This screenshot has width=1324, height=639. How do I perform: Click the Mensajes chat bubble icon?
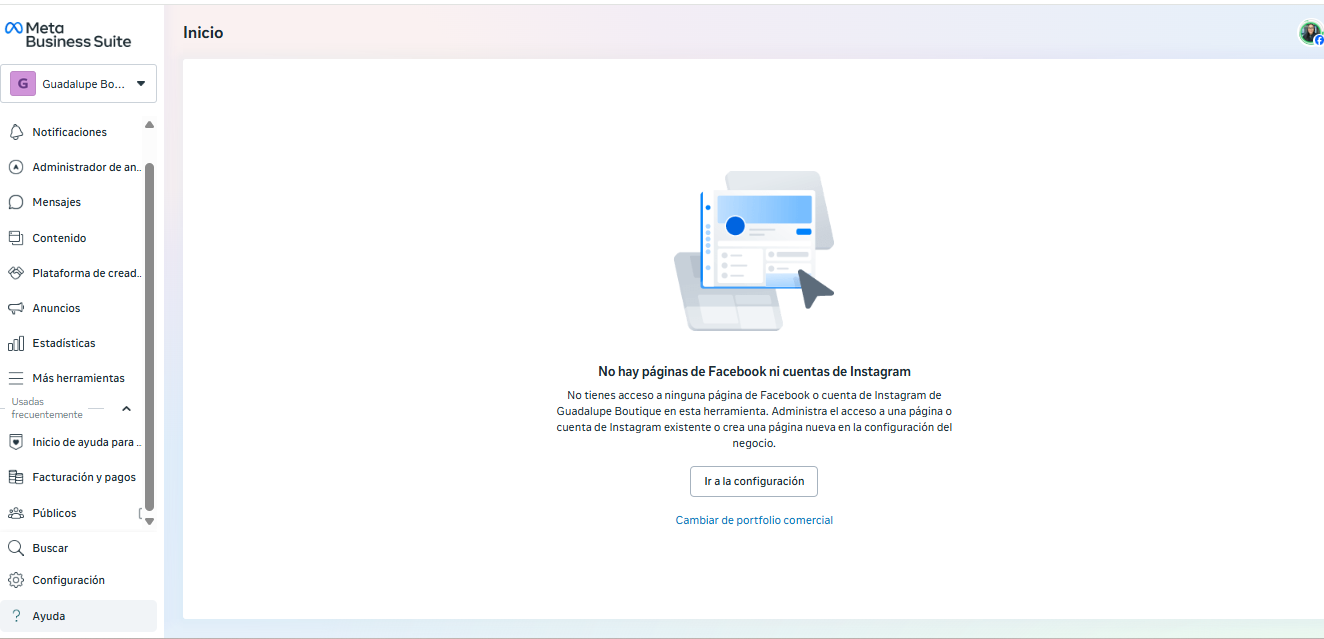click(x=15, y=202)
